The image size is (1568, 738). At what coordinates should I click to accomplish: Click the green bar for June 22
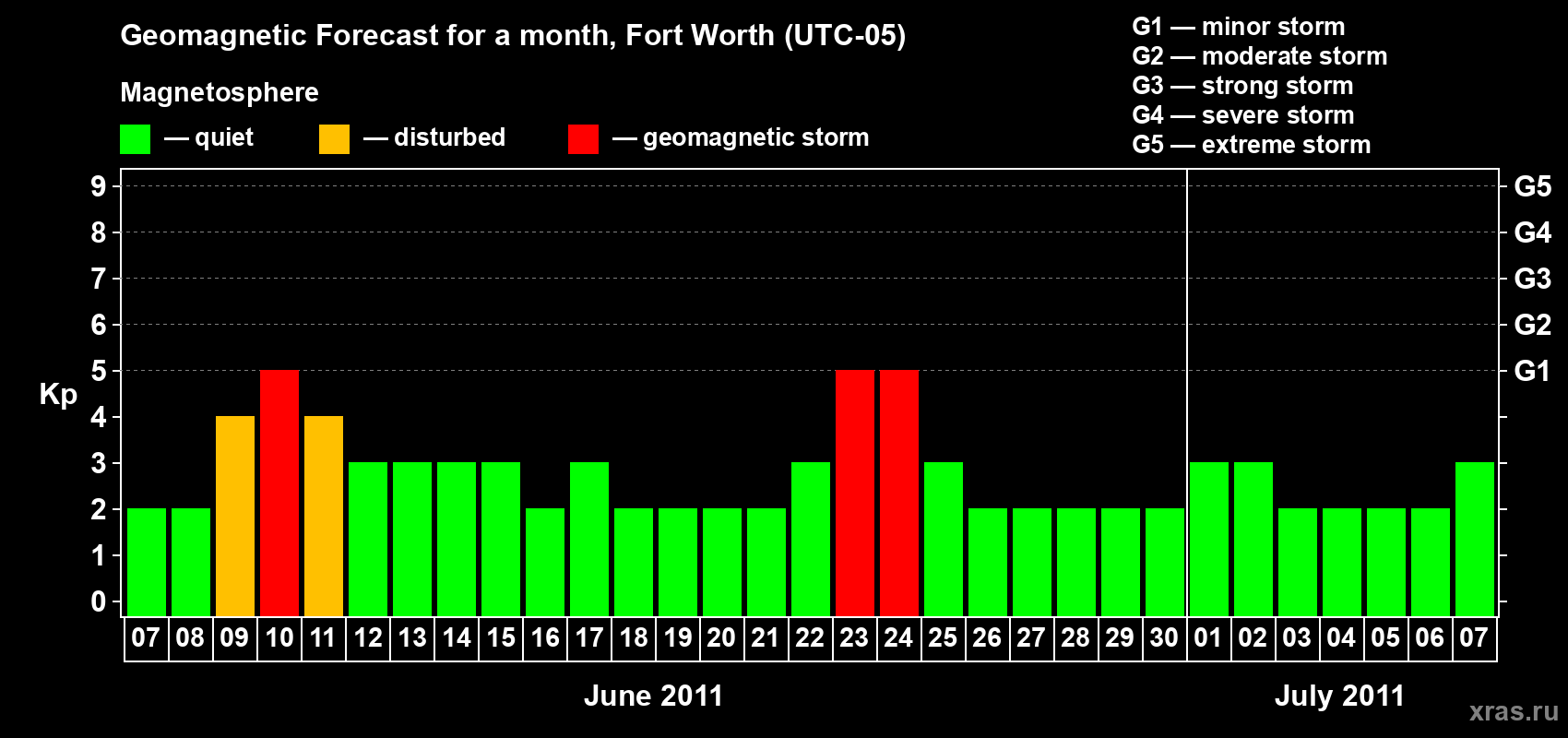[x=811, y=540]
